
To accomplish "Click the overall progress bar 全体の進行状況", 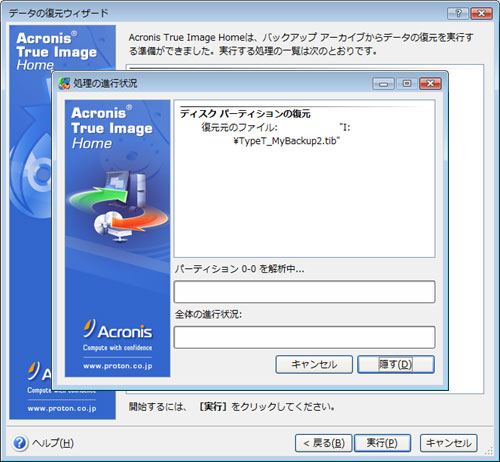I will pyautogui.click(x=304, y=337).
